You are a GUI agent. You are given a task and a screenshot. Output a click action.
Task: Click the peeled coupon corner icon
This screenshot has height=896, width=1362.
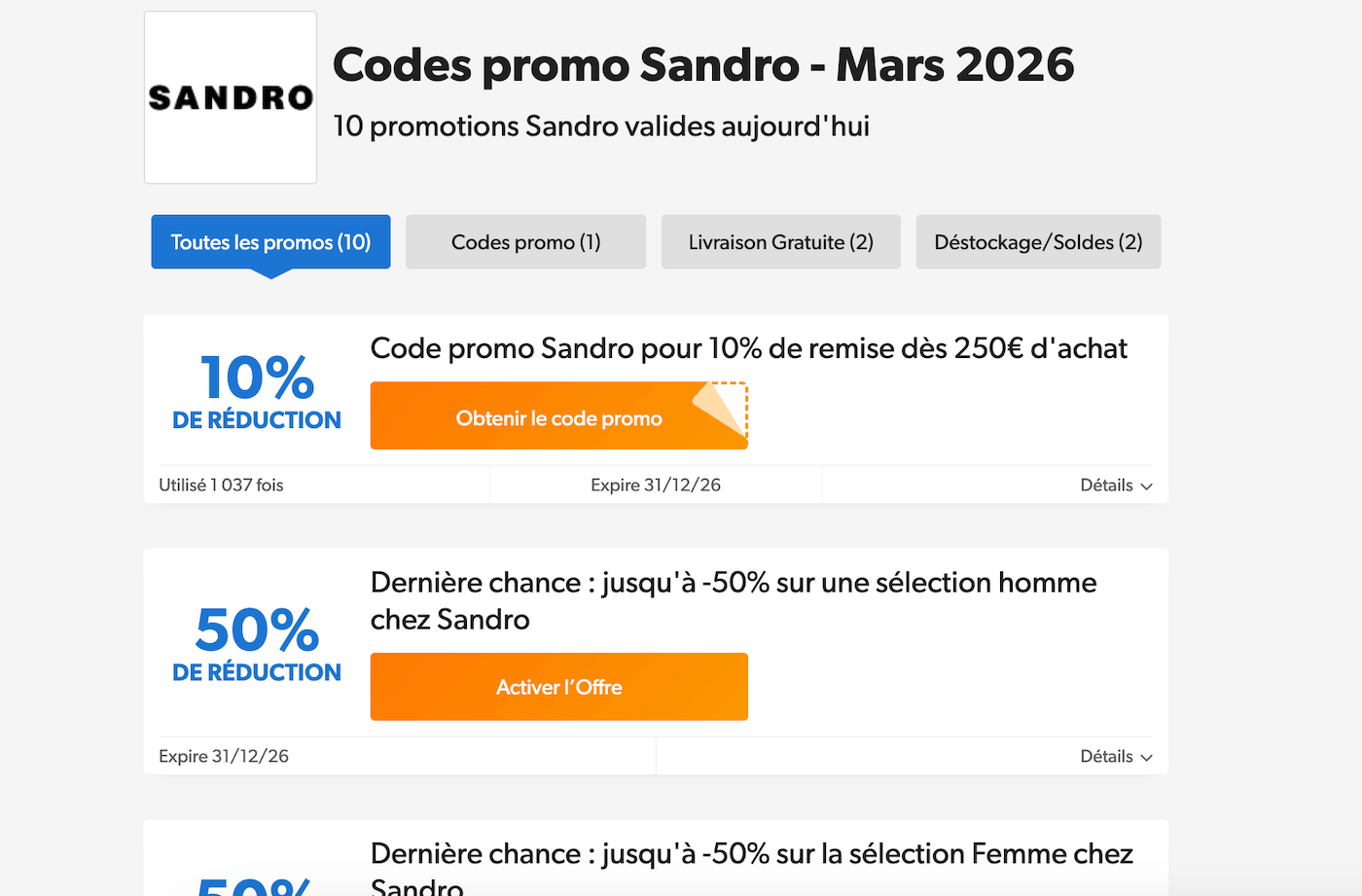pos(717,407)
